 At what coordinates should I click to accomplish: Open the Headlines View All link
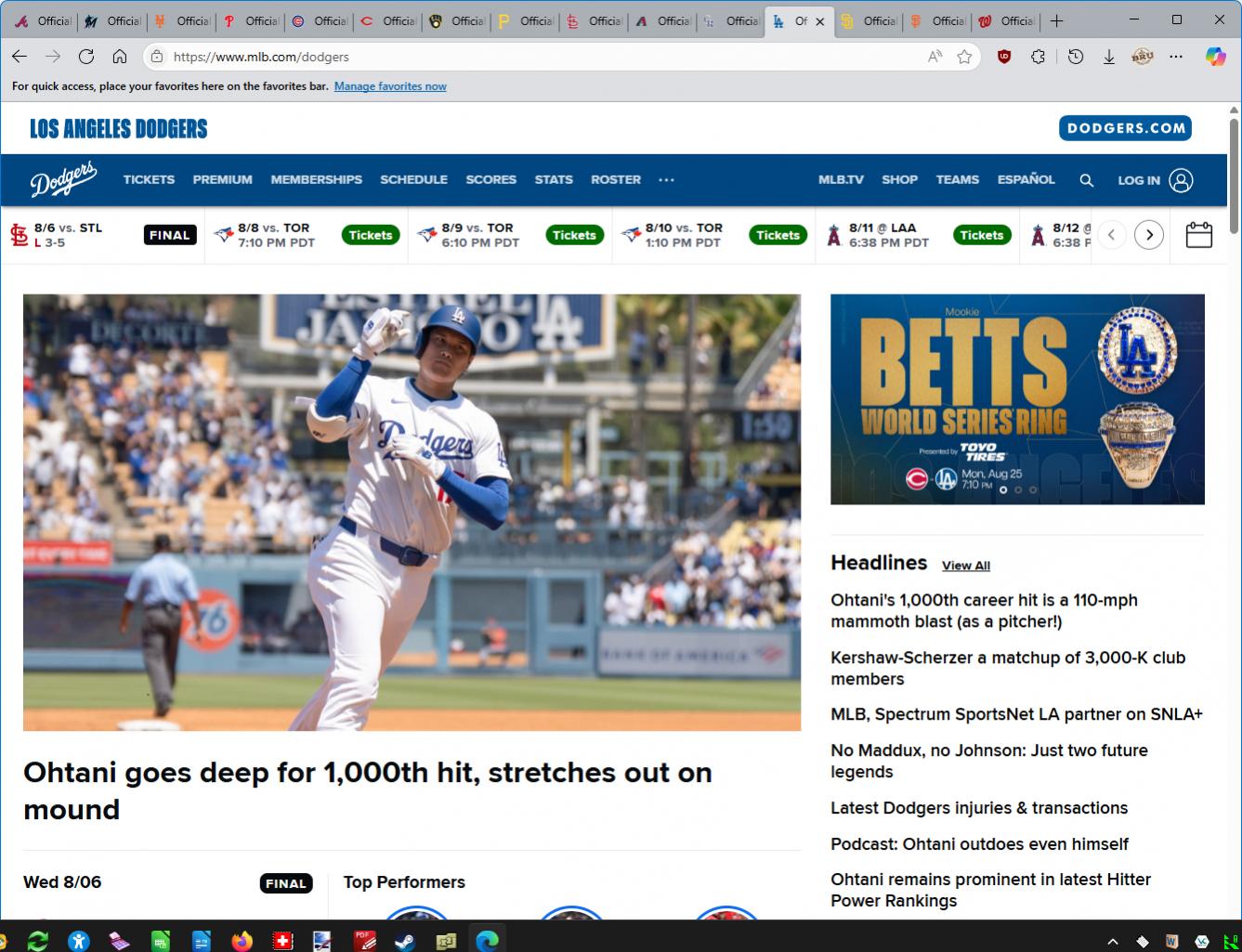pyautogui.click(x=965, y=566)
